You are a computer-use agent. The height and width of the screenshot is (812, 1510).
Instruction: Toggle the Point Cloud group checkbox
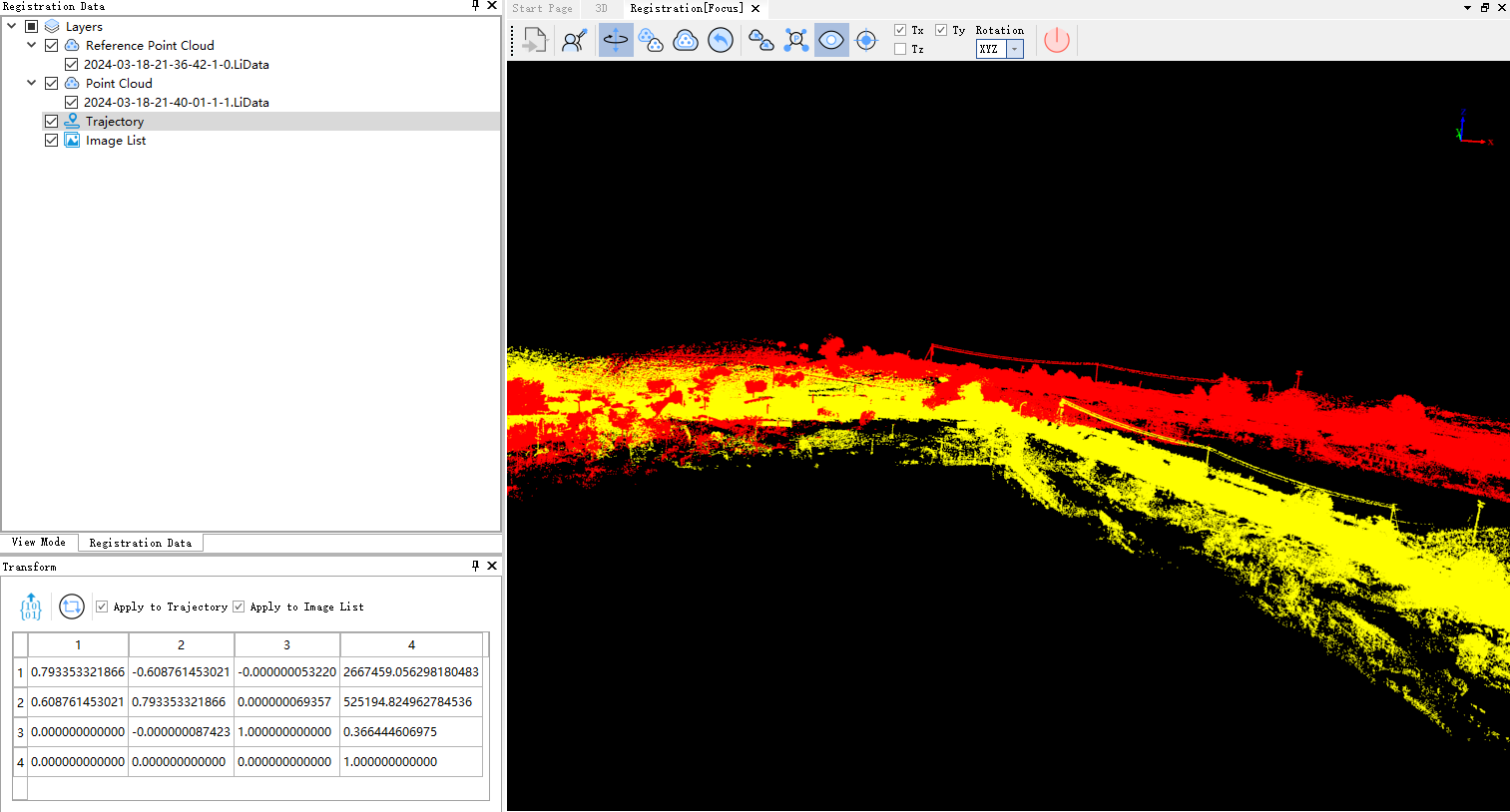52,83
